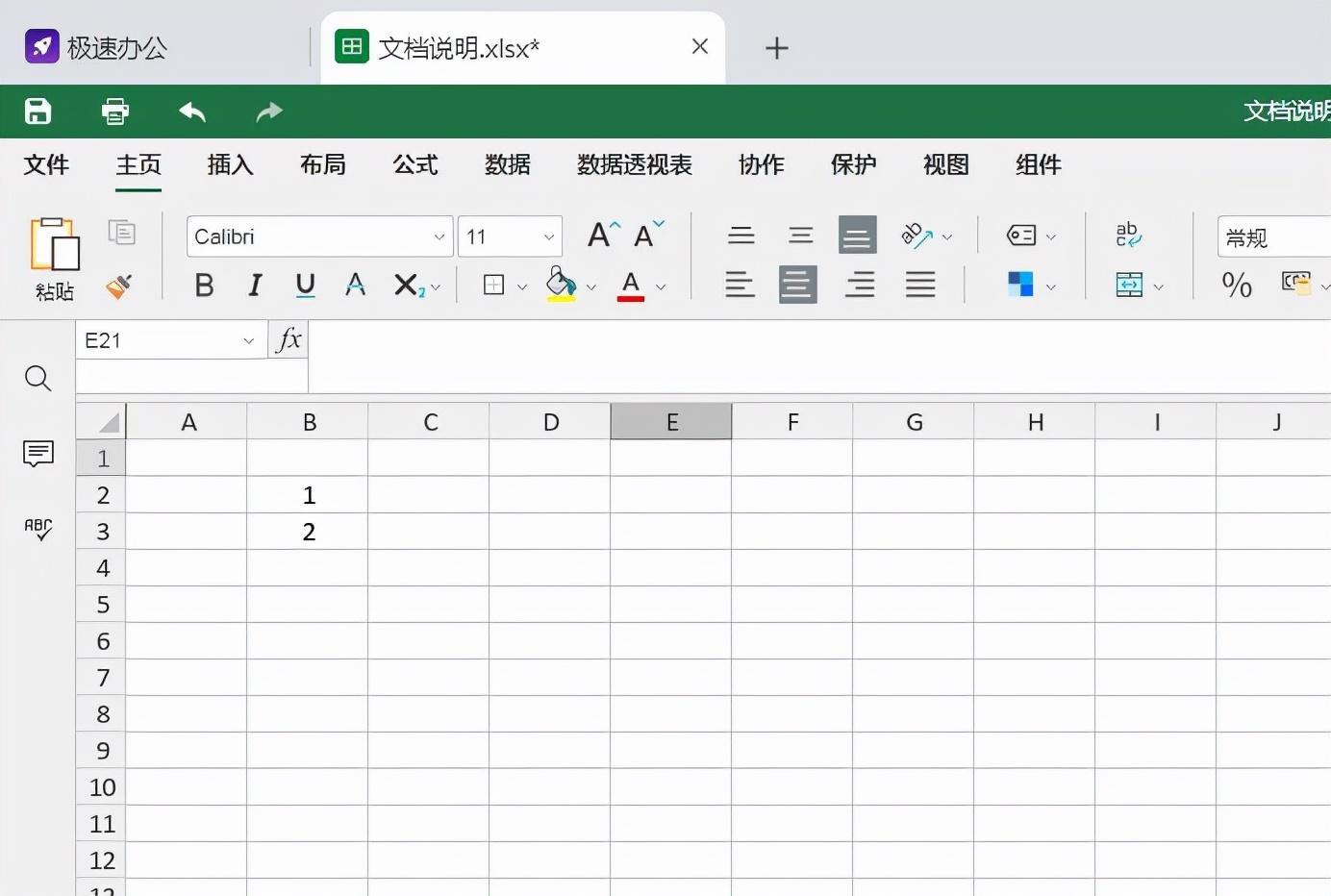
Task: Click the named ranges tag icon
Action: coord(1021,236)
